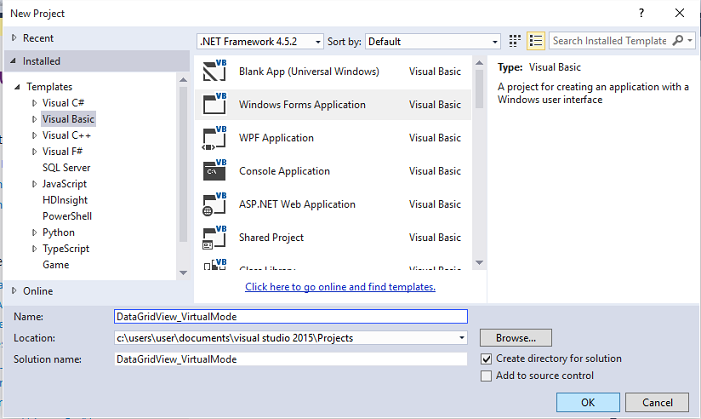Select HDInsight in templates tree

click(65, 200)
